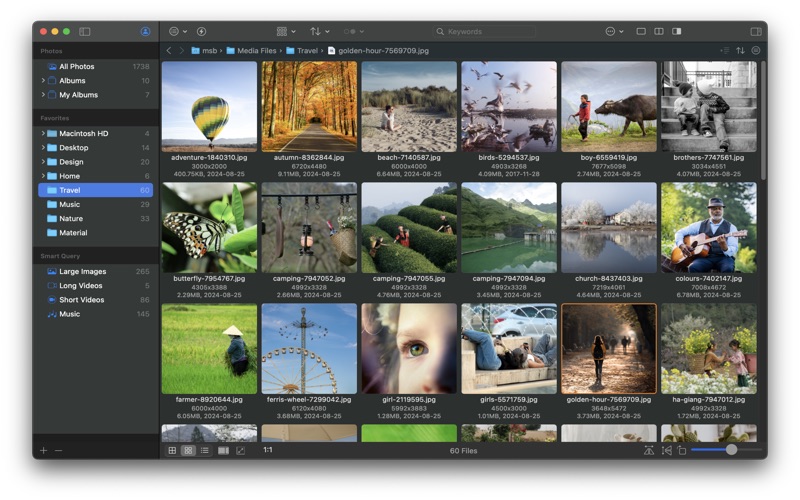Expand the My Albums tree item
The image size is (800, 500).
click(43, 95)
